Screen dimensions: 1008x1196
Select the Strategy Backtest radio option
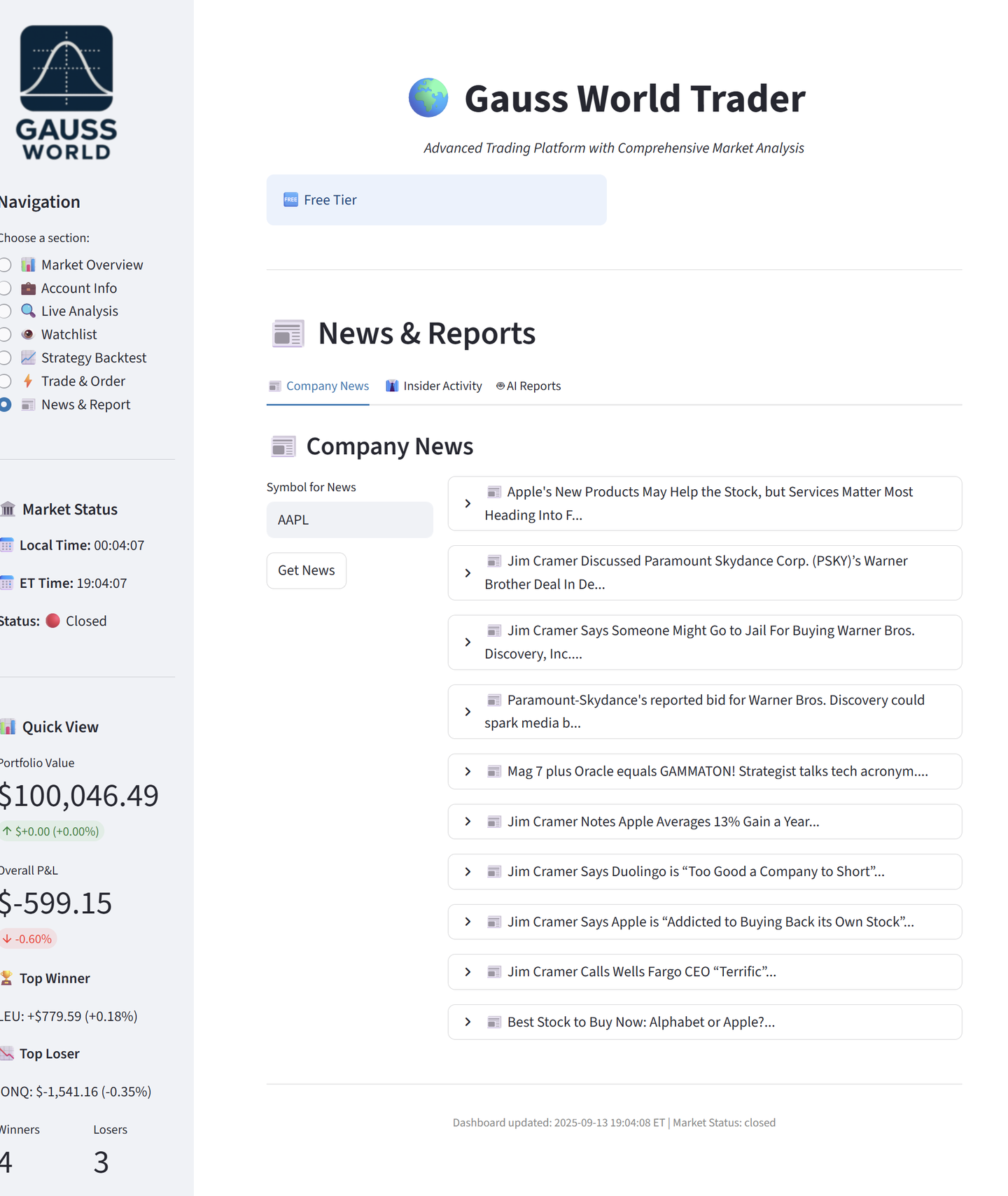coord(6,358)
